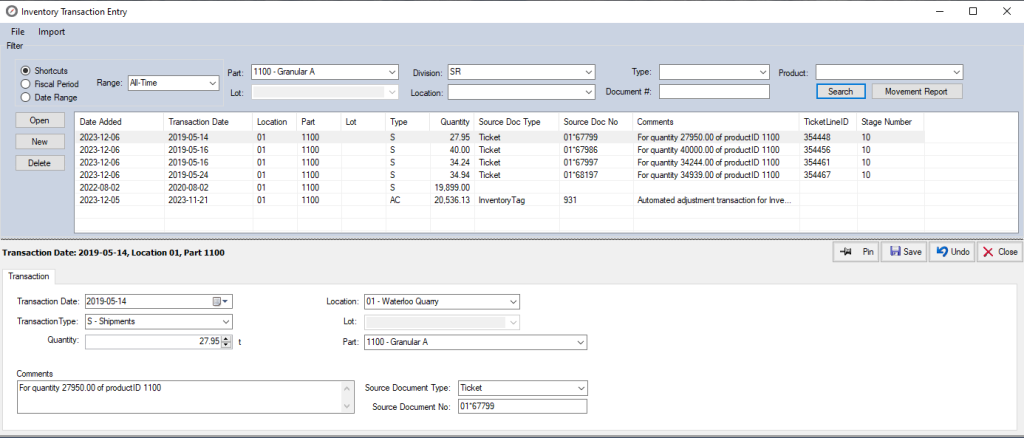Select the Shortcuts radio button
Viewport: 1024px width, 438px height.
[26, 71]
